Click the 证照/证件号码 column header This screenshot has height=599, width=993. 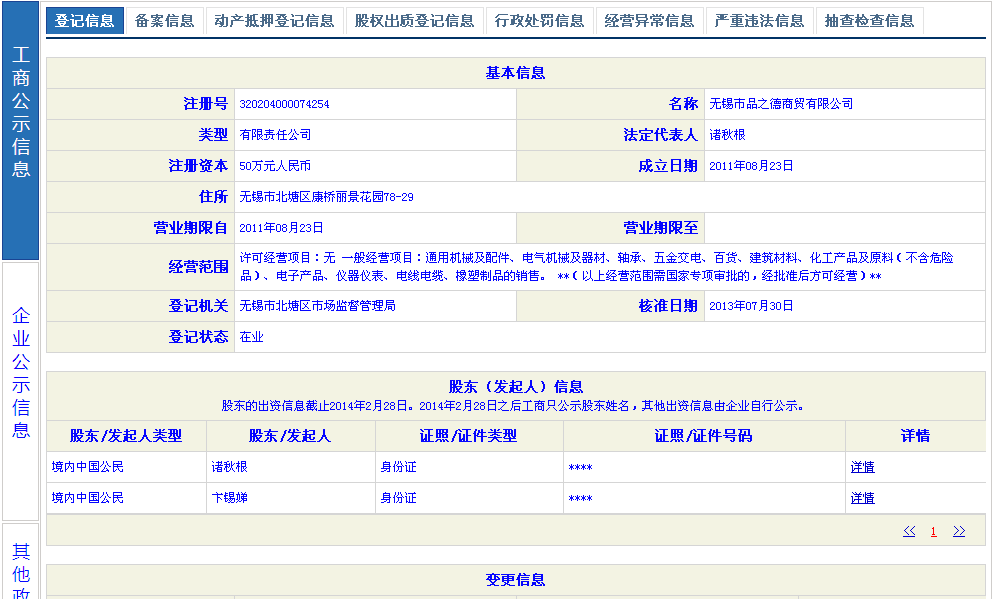click(x=703, y=436)
